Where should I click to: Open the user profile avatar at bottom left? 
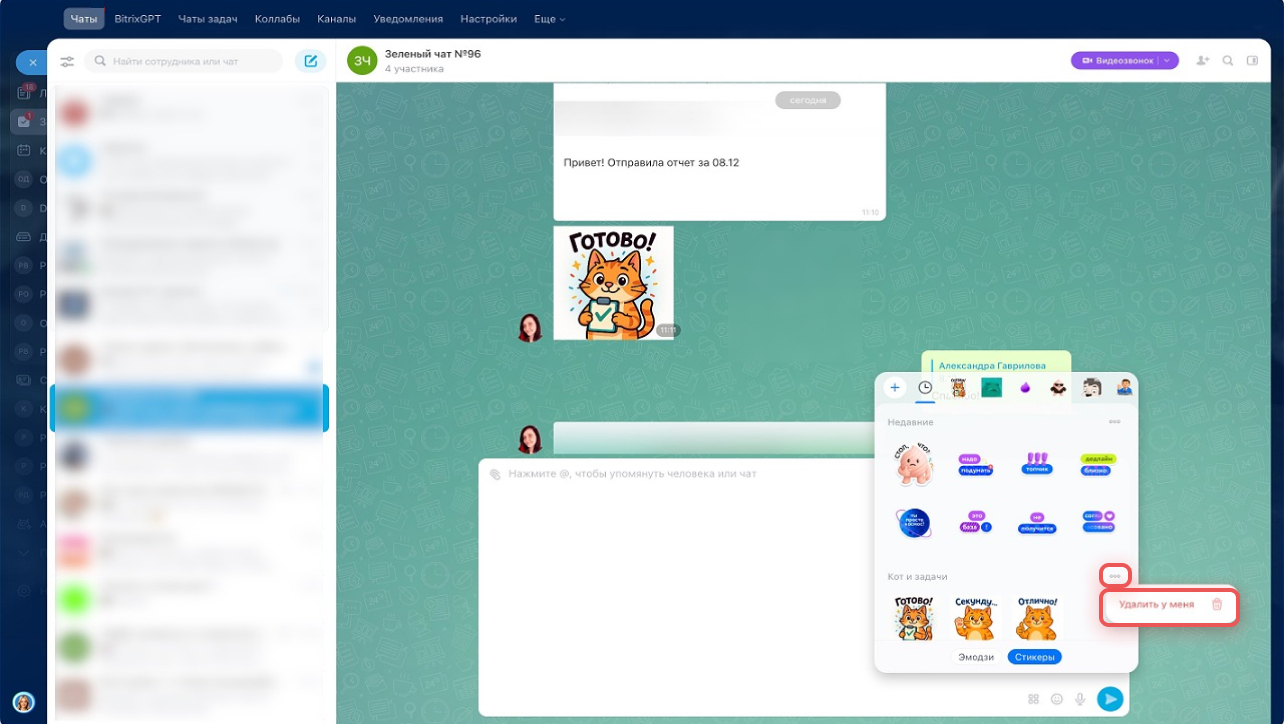coord(24,702)
